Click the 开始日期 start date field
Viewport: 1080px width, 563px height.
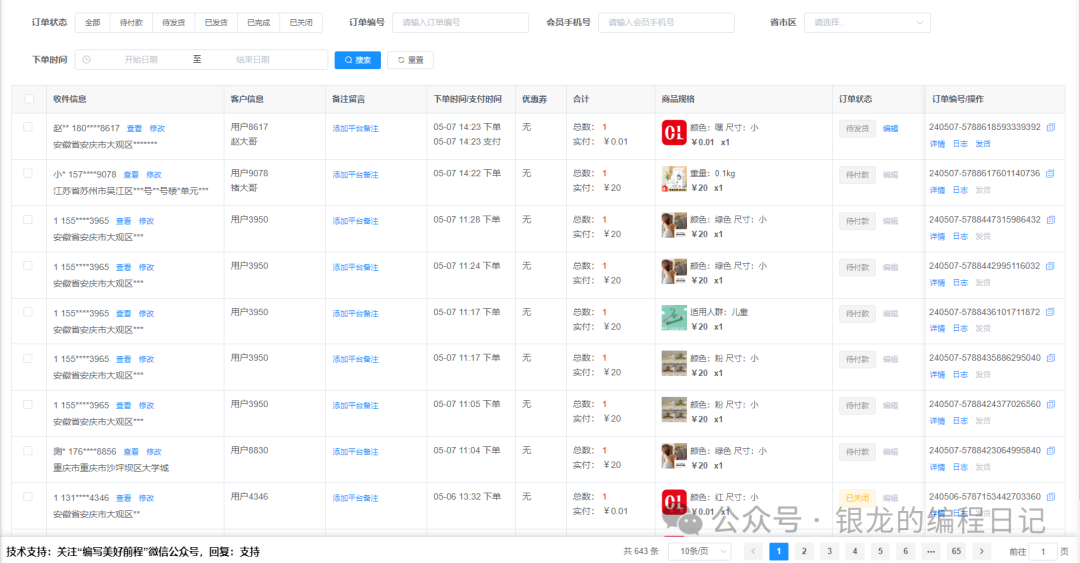pyautogui.click(x=141, y=60)
